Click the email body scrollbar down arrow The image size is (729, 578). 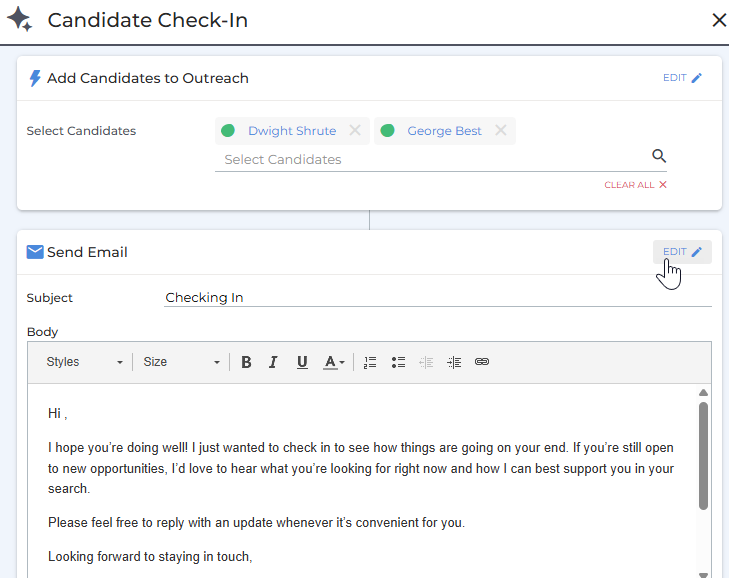703,573
